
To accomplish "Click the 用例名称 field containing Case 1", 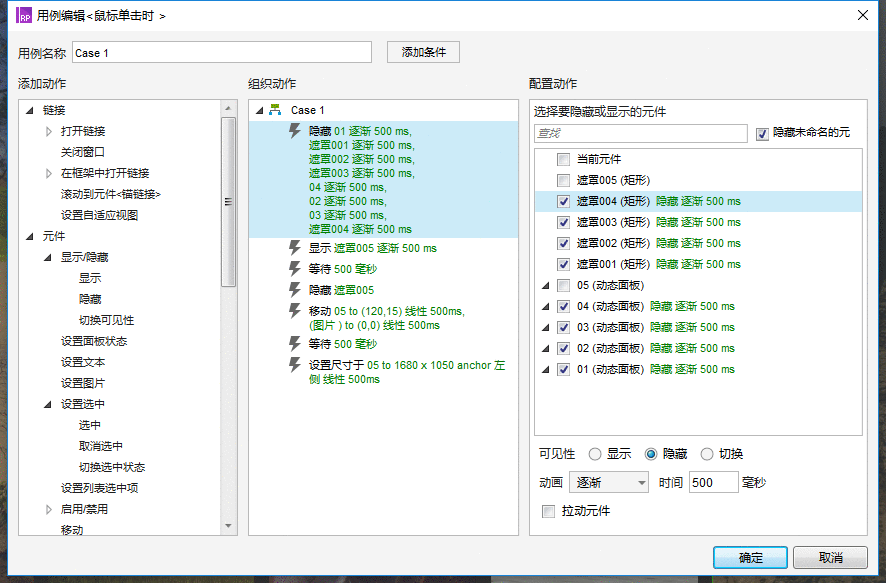I will click(222, 53).
